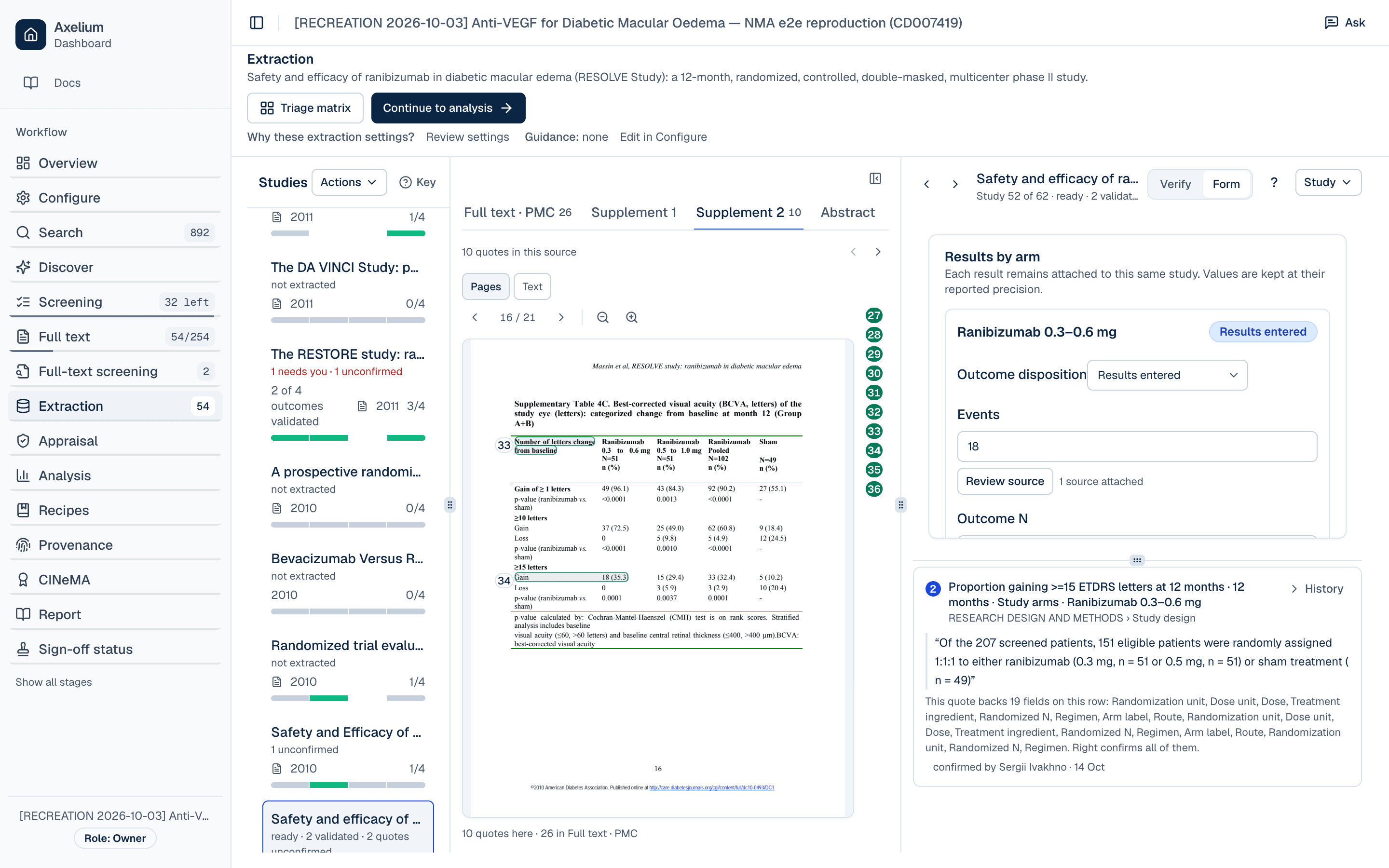Screen dimensions: 1389x868
Task: Open Outcome disposition dropdown
Action: pos(1167,375)
